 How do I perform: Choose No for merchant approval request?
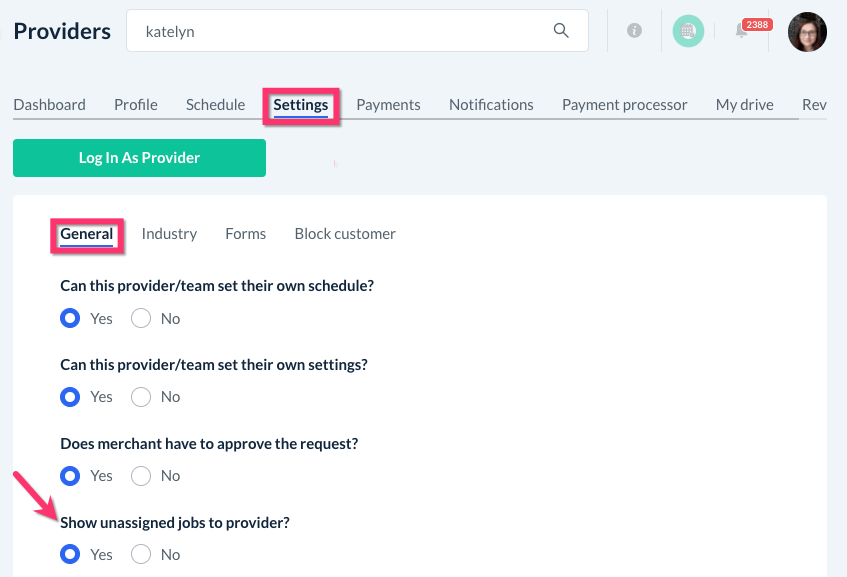(141, 476)
